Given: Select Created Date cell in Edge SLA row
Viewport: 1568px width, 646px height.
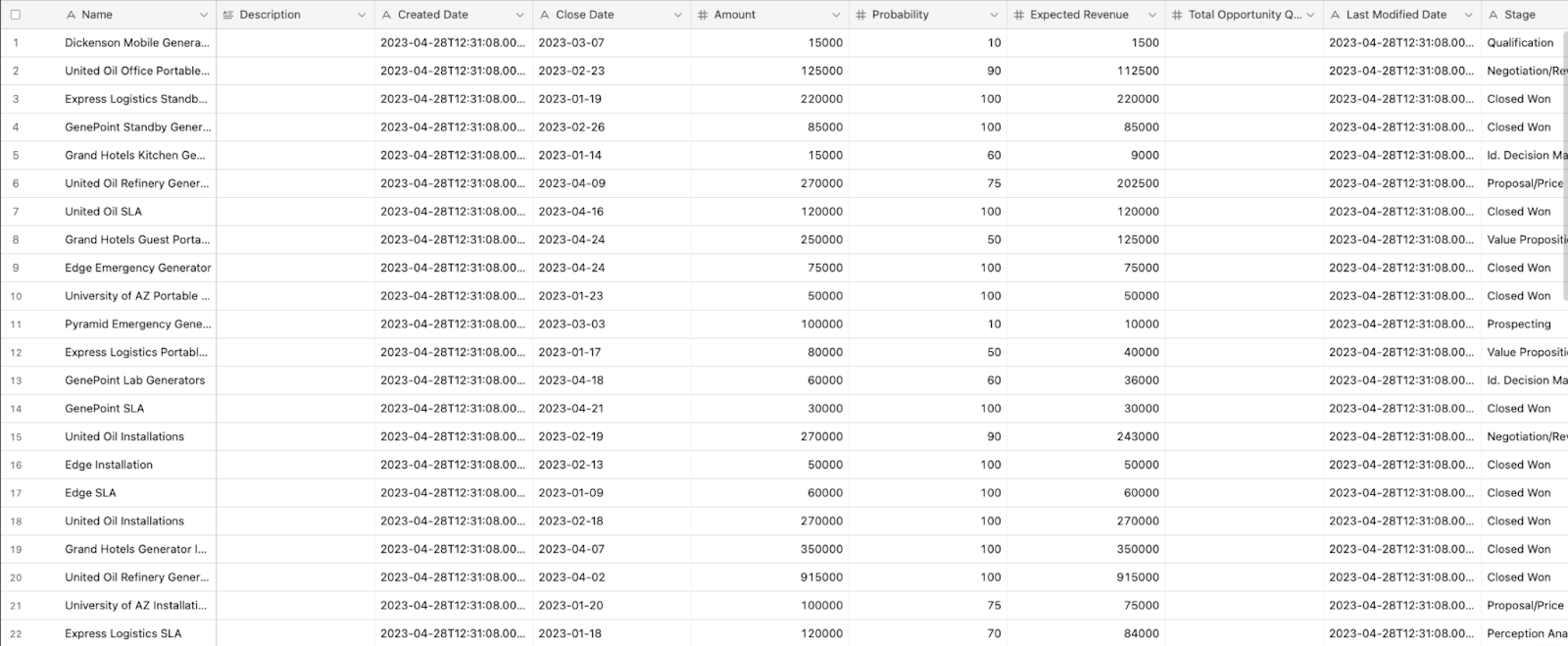Looking at the screenshot, I should pyautogui.click(x=454, y=493).
